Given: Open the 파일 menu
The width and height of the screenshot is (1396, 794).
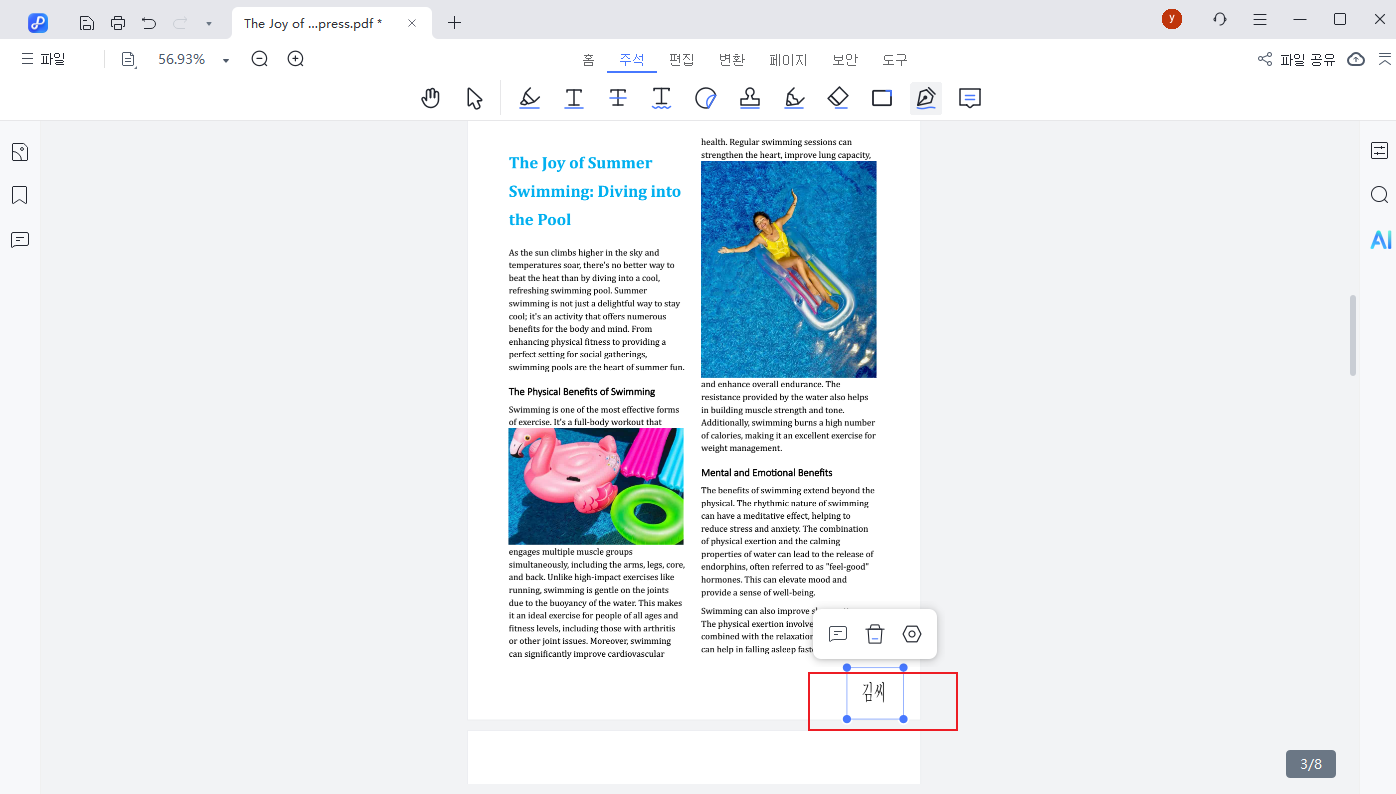Looking at the screenshot, I should [x=43, y=59].
